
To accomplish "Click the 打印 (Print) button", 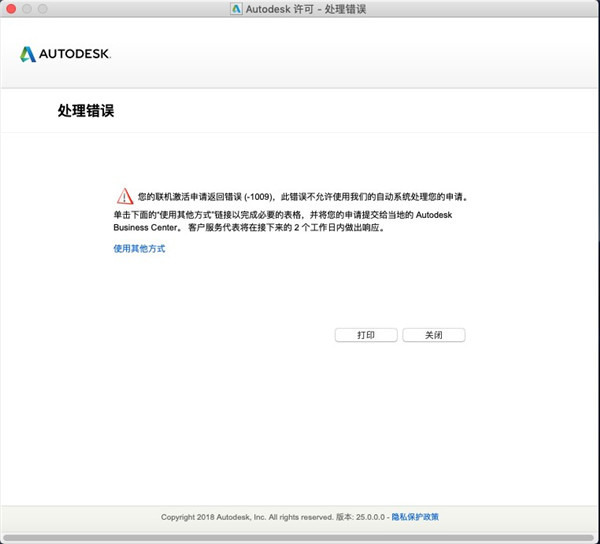I will tap(366, 335).
